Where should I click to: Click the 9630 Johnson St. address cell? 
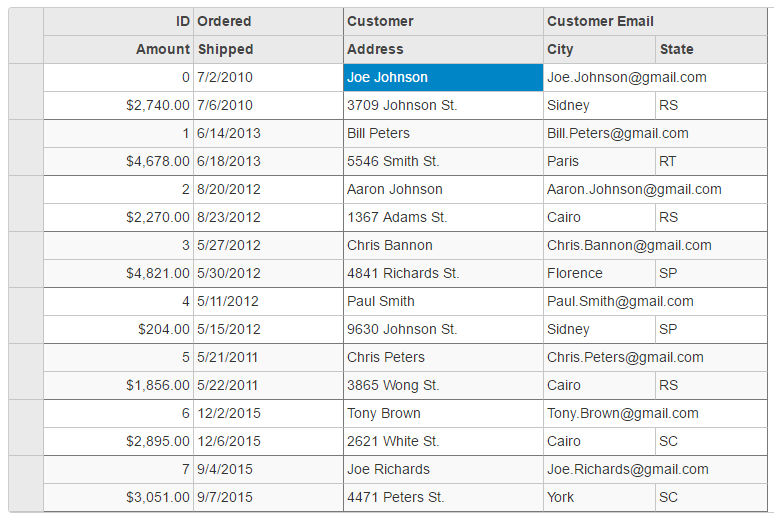pos(442,329)
